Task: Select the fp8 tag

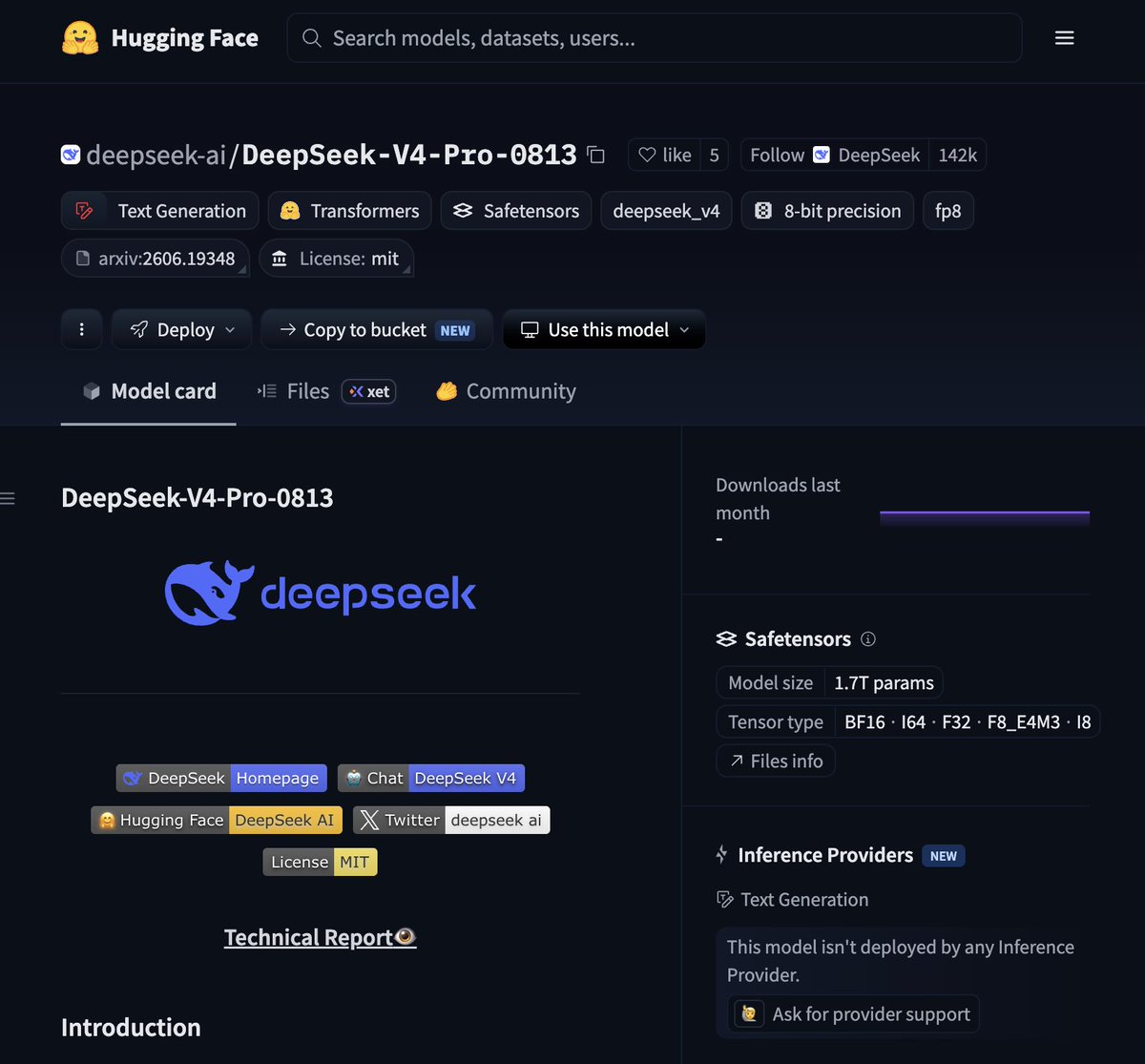Action: (948, 211)
